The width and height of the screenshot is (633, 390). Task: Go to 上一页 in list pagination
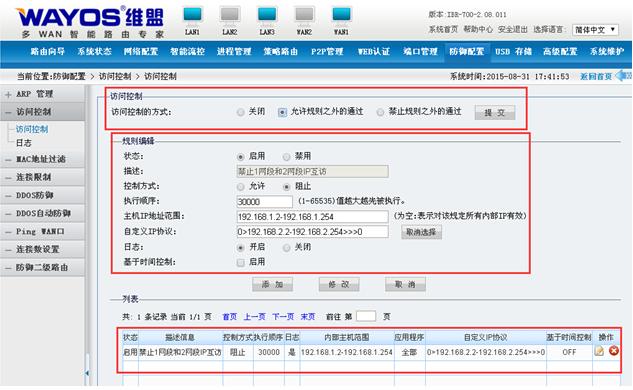click(x=255, y=317)
